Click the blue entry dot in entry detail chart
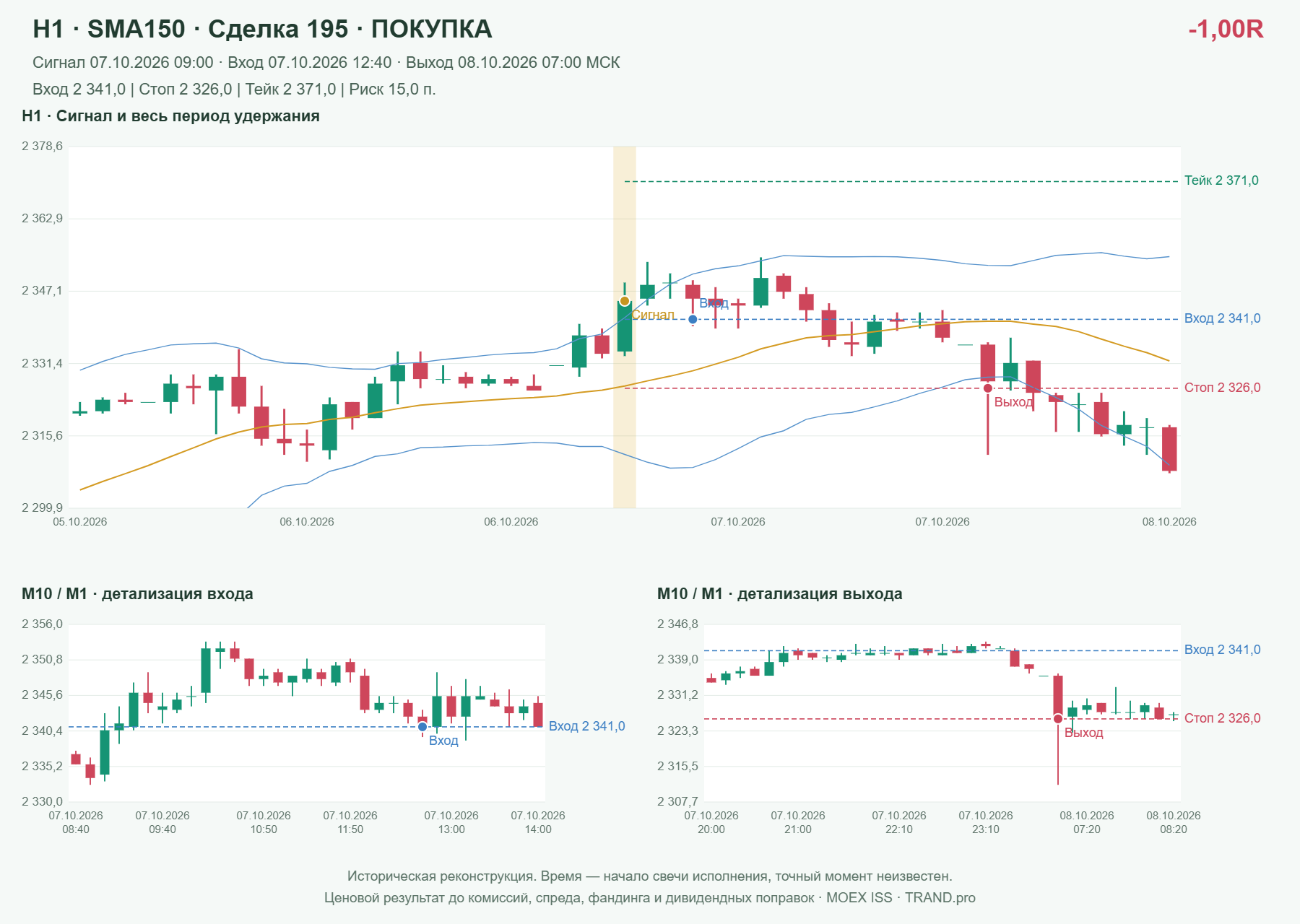1300x924 pixels. [422, 727]
